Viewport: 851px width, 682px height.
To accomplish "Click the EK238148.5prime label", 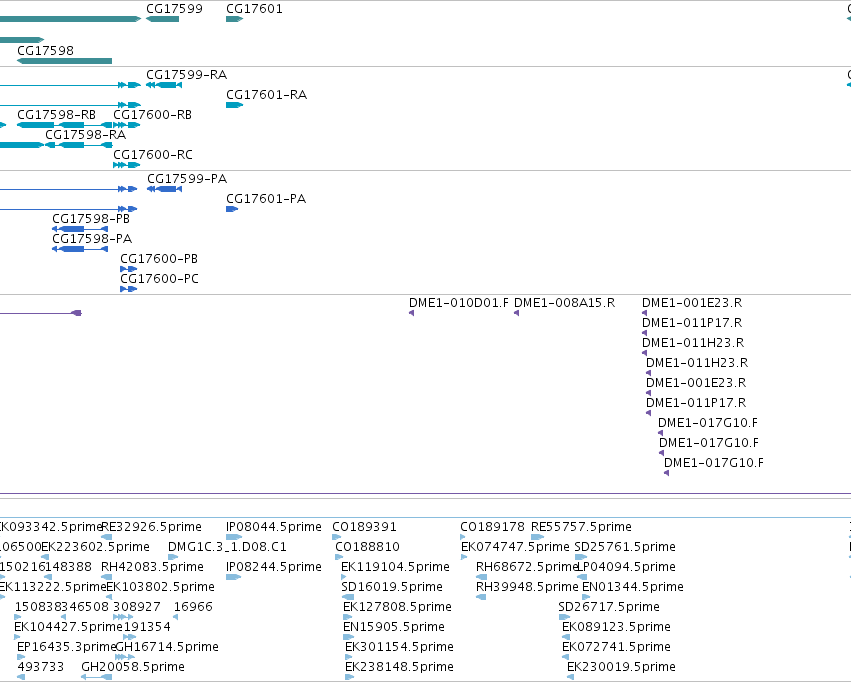I will click(399, 667).
